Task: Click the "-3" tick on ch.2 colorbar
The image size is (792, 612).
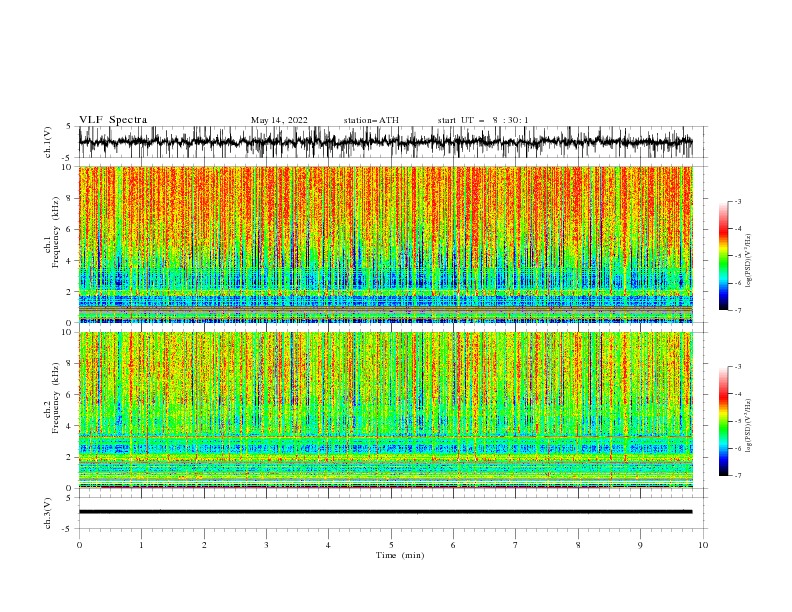Action: point(737,367)
